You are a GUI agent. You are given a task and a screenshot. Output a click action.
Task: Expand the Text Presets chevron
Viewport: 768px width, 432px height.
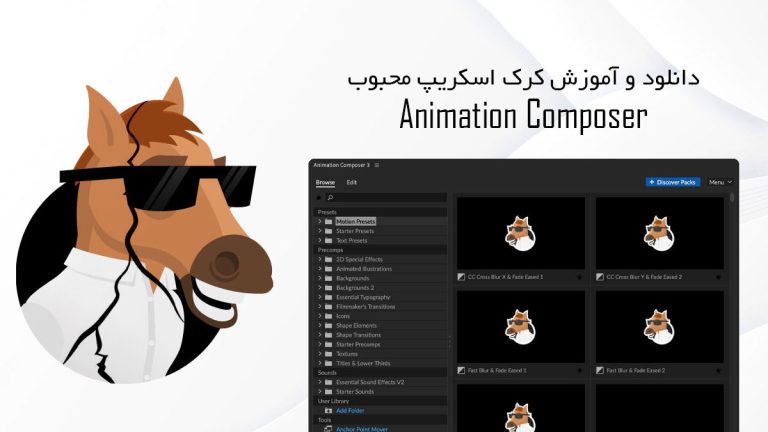pos(320,240)
